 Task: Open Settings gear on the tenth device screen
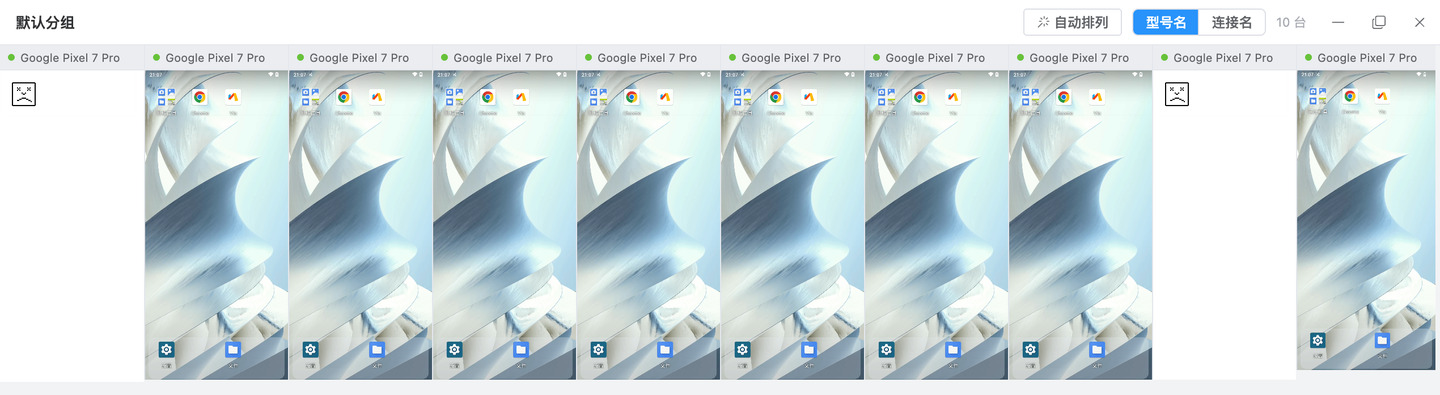1317,340
